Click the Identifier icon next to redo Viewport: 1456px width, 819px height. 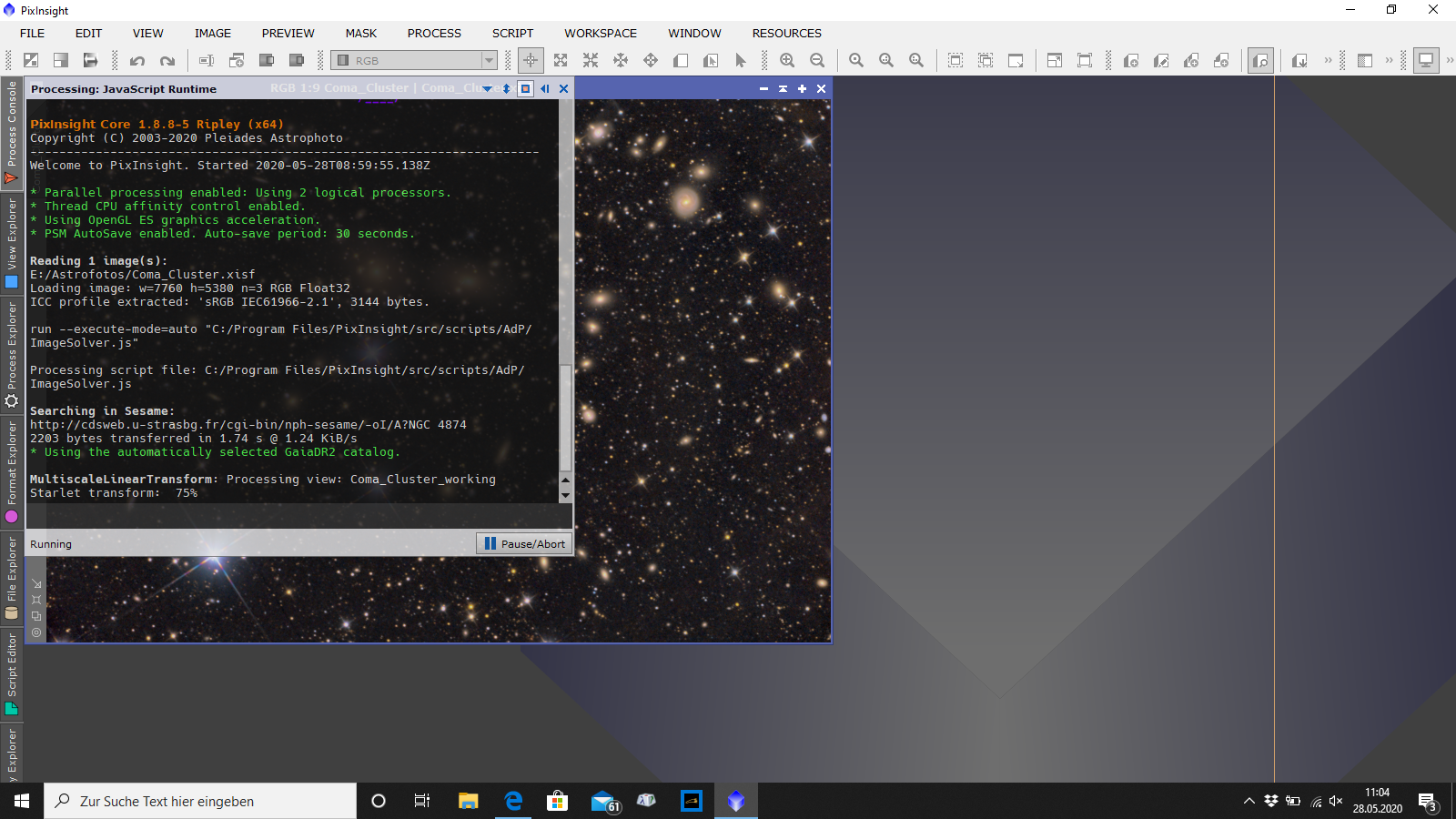(207, 60)
